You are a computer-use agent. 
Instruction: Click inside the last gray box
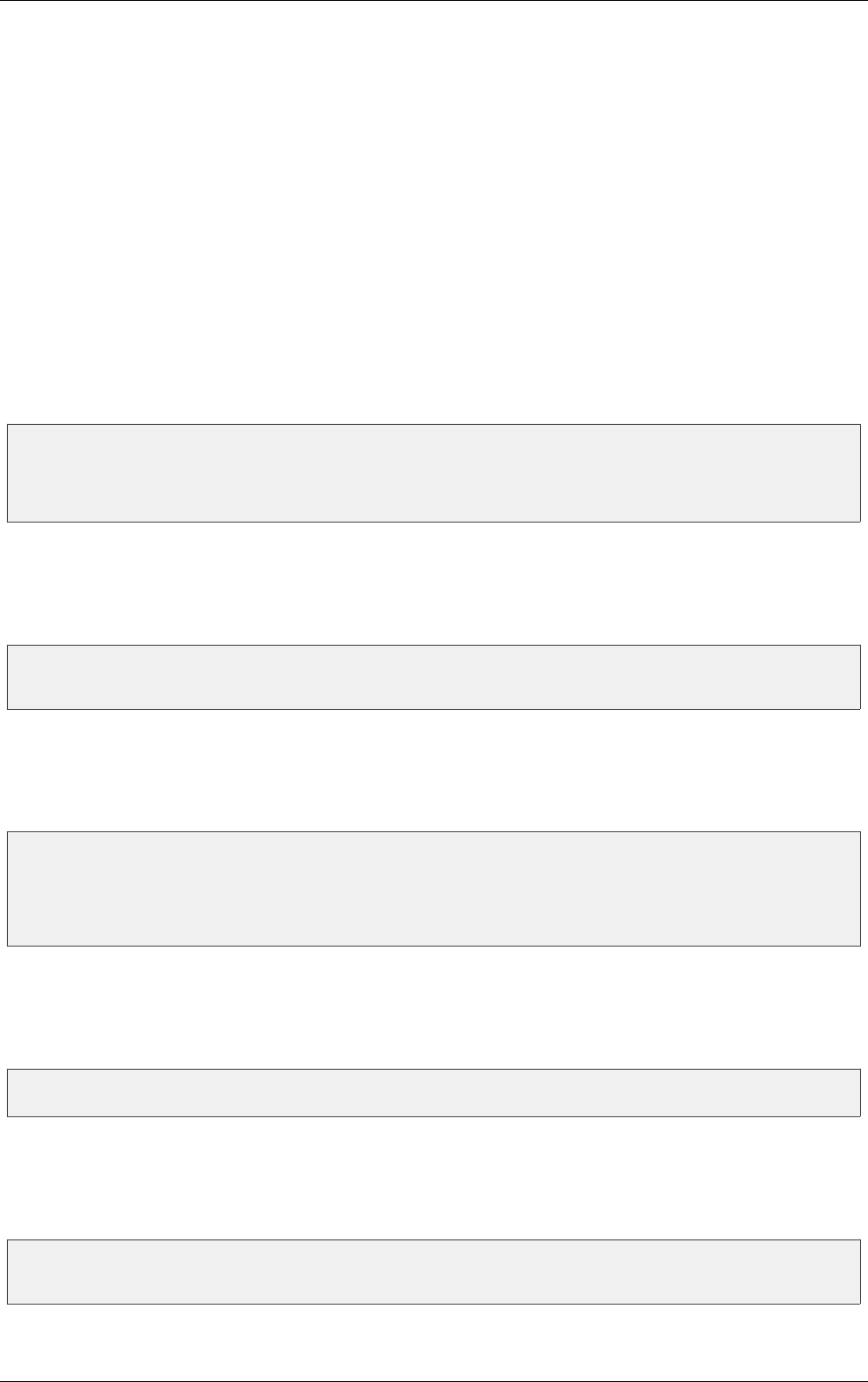pyautogui.click(x=434, y=1271)
